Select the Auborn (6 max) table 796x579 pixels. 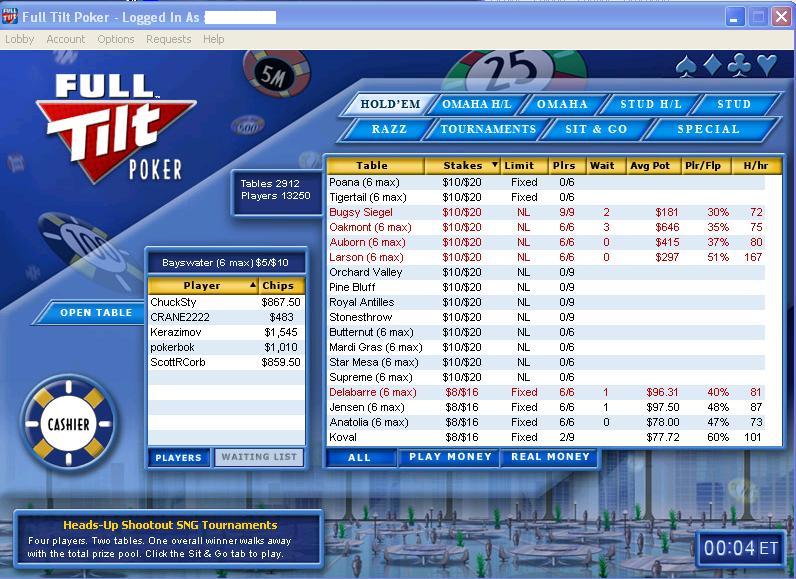546,242
